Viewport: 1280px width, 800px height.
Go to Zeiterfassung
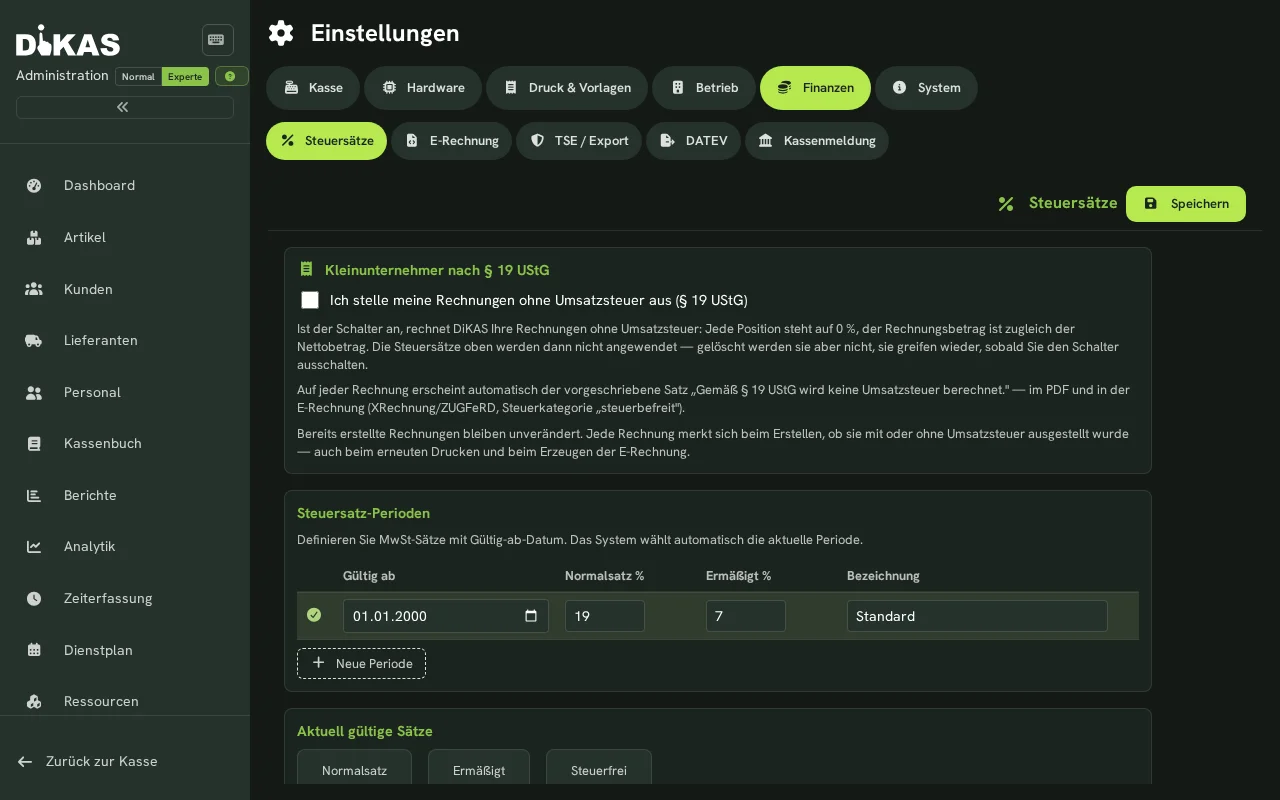(125, 598)
